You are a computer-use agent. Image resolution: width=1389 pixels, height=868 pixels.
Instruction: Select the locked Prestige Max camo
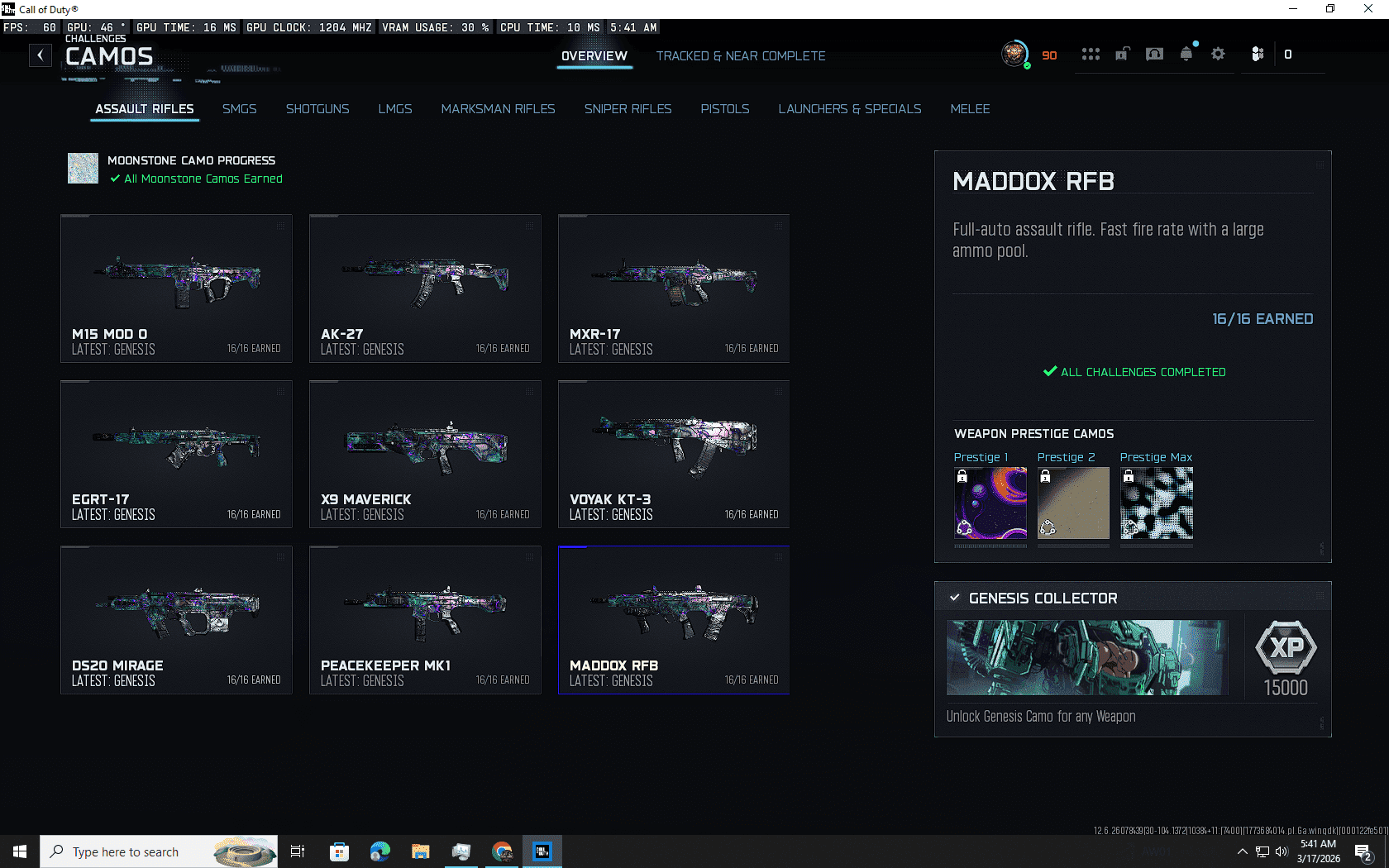(1156, 503)
